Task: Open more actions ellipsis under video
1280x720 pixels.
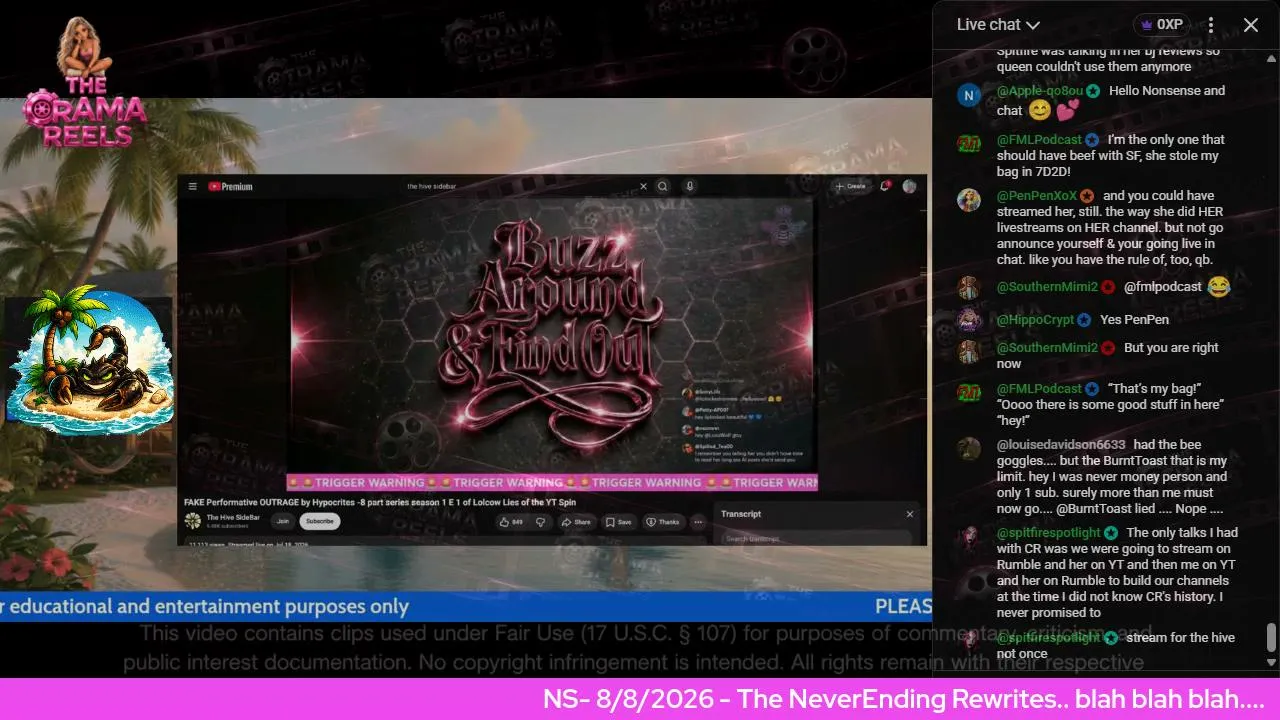Action: (698, 522)
